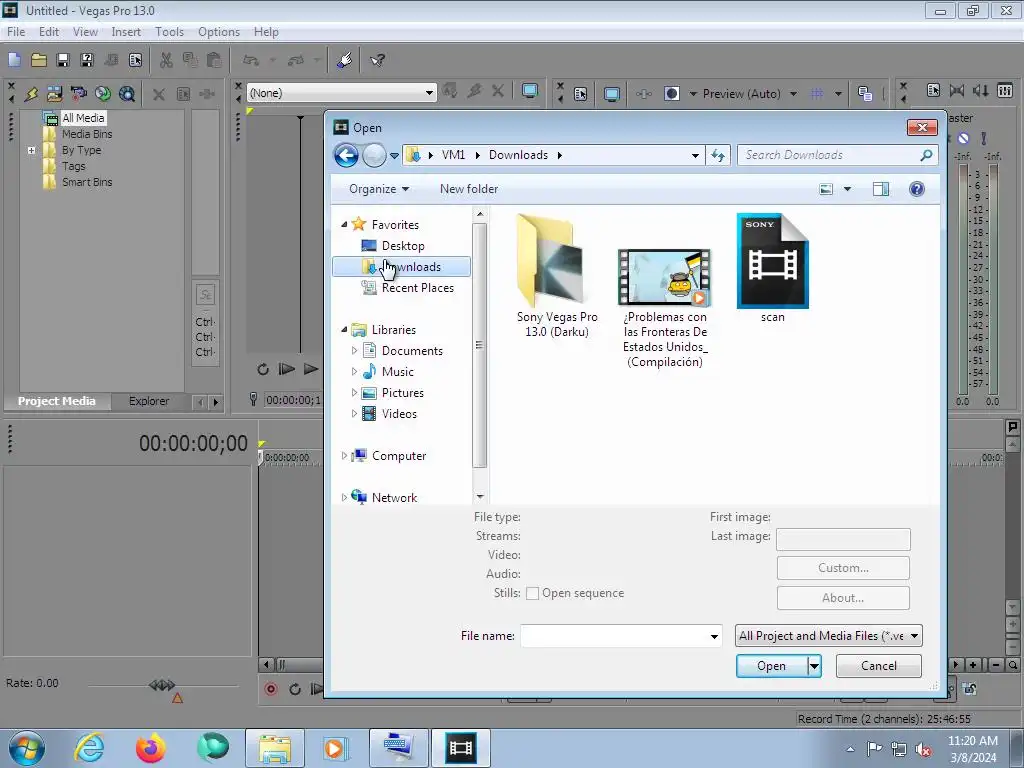Expand the Network tree node
This screenshot has height=768, width=1024.
(344, 498)
